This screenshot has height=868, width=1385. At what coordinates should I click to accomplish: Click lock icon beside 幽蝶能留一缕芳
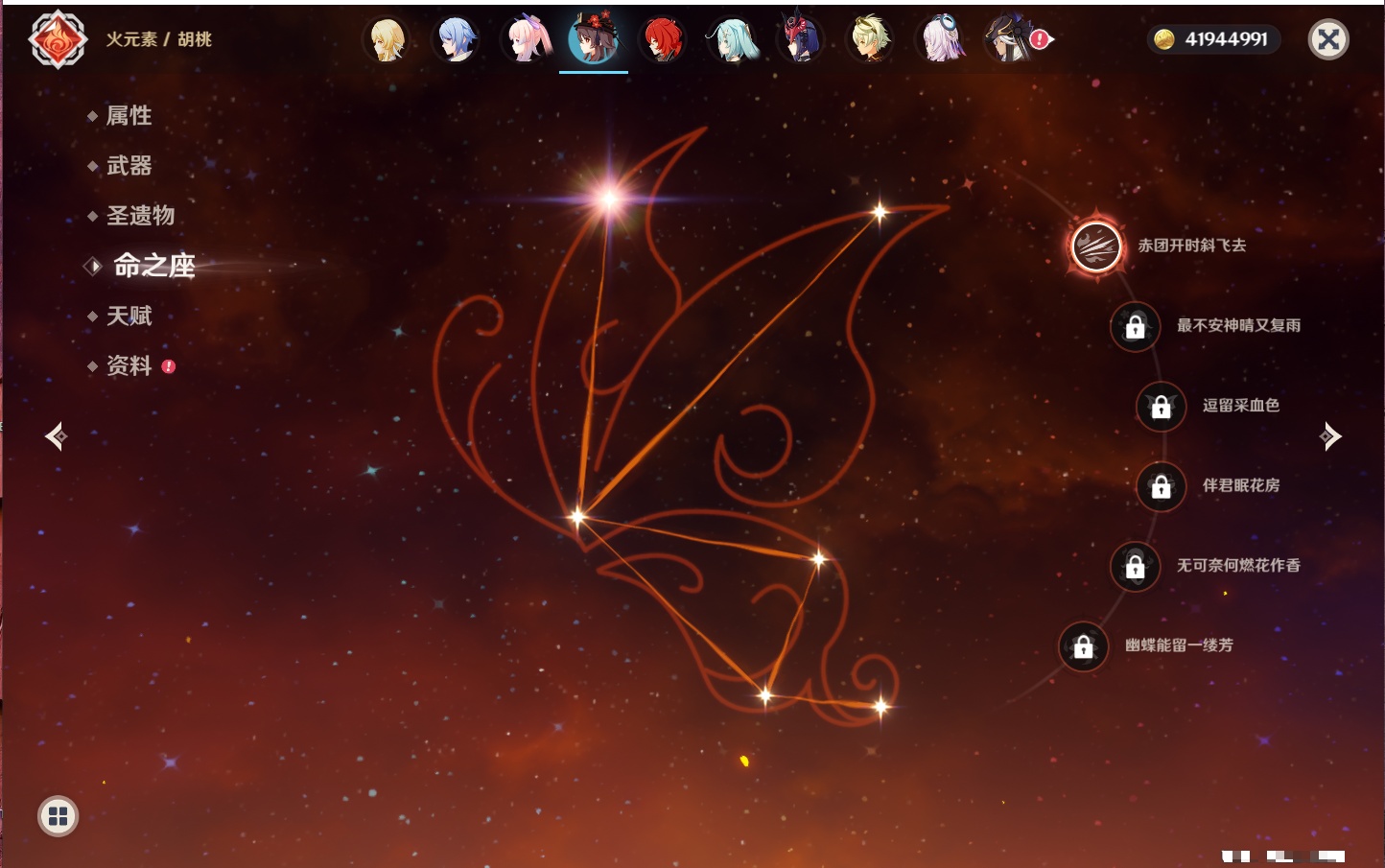tap(1083, 646)
